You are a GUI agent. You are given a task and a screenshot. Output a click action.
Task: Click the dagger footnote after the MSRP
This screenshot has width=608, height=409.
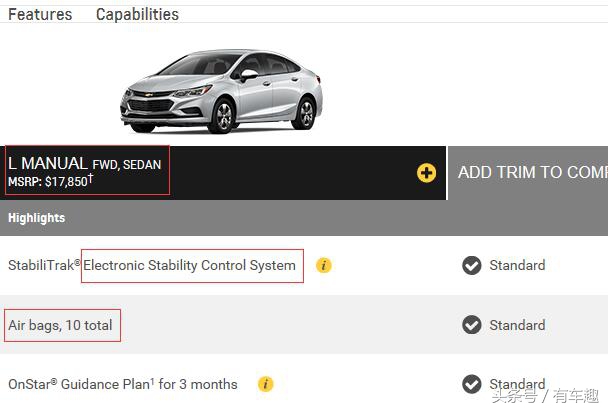[x=90, y=179]
